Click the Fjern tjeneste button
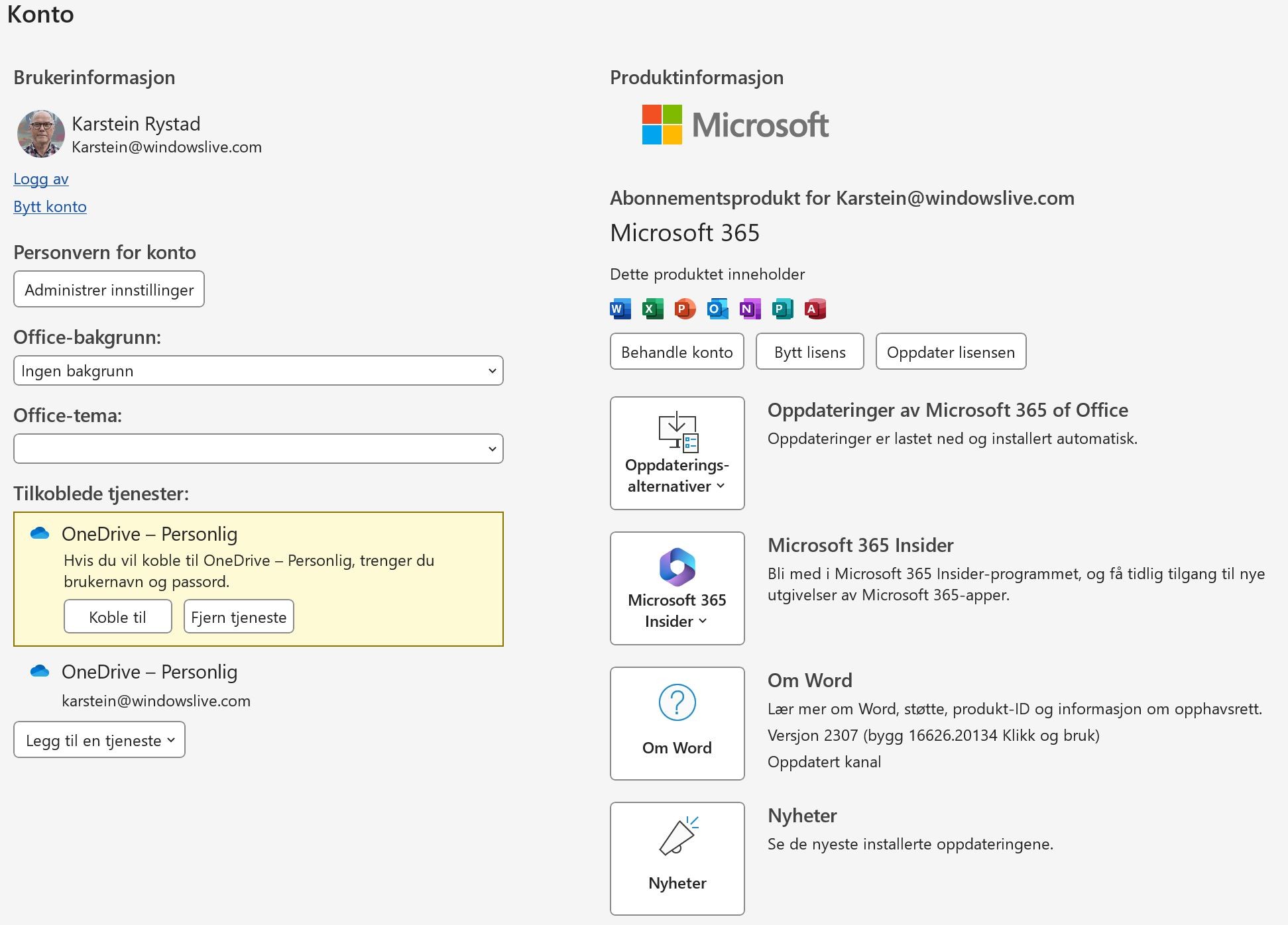 tap(239, 617)
